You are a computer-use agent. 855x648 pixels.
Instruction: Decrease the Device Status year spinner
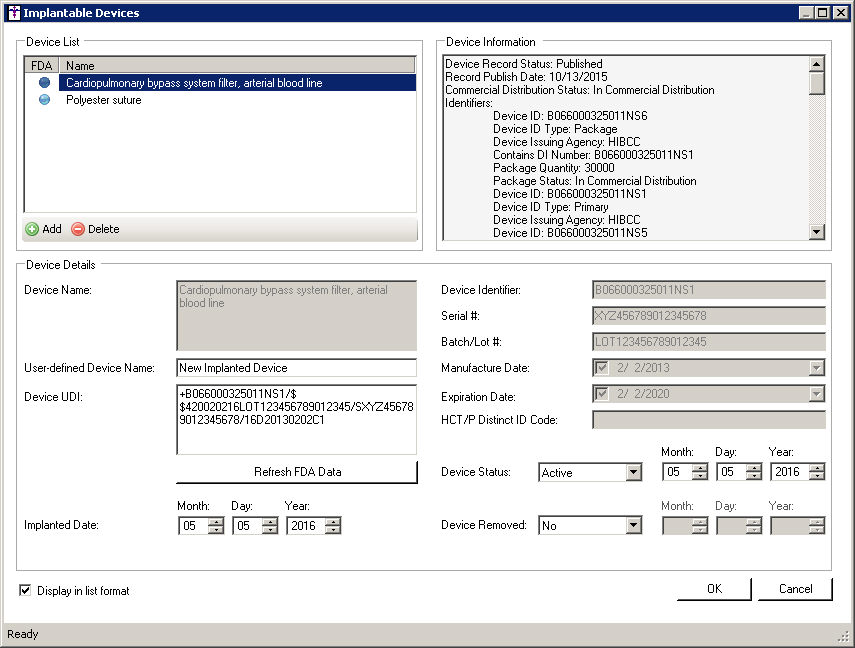817,476
